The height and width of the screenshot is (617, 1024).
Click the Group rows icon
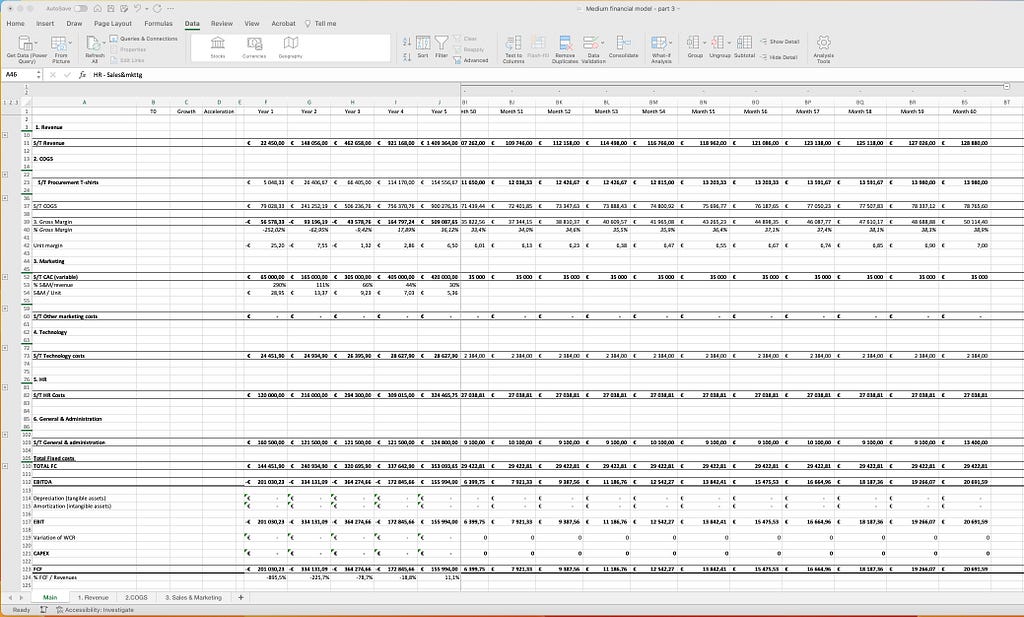693,42
